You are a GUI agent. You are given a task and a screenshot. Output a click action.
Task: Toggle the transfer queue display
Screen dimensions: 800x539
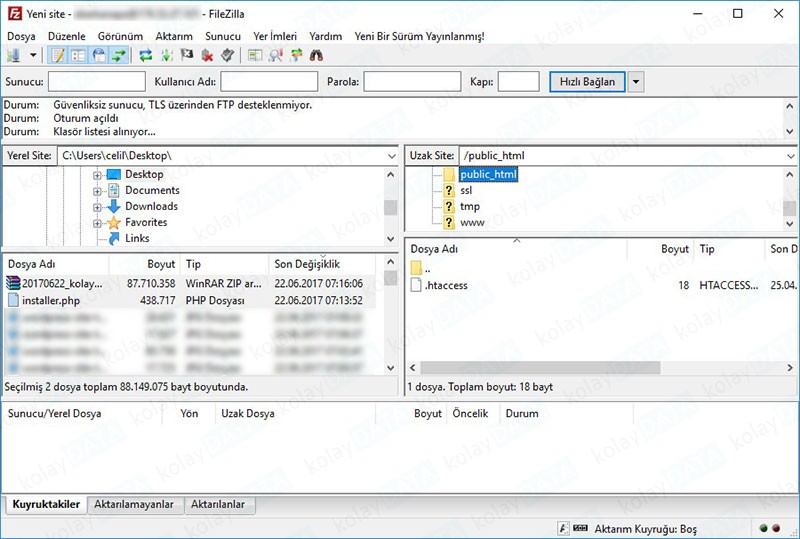(x=119, y=55)
